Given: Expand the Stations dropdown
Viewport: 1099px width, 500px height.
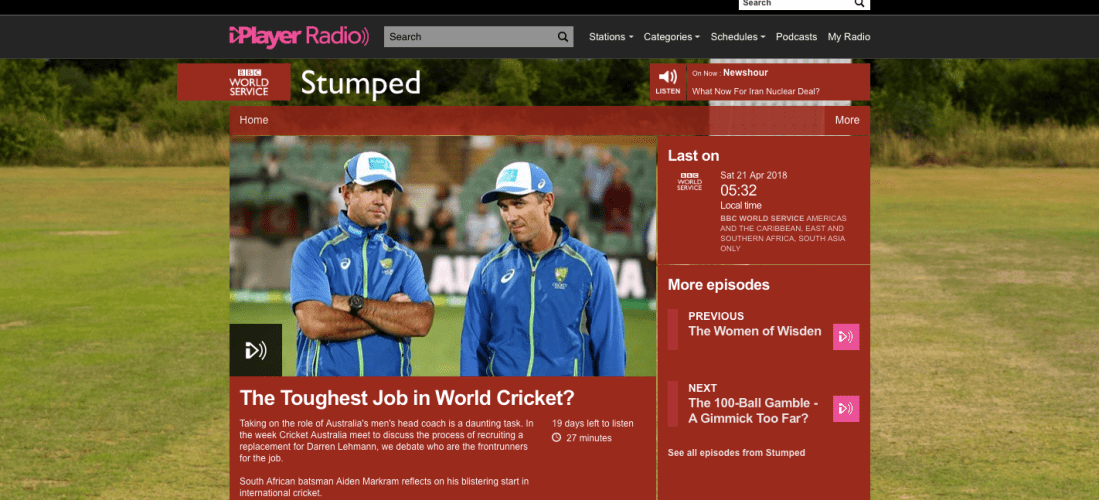Looking at the screenshot, I should click(x=610, y=37).
